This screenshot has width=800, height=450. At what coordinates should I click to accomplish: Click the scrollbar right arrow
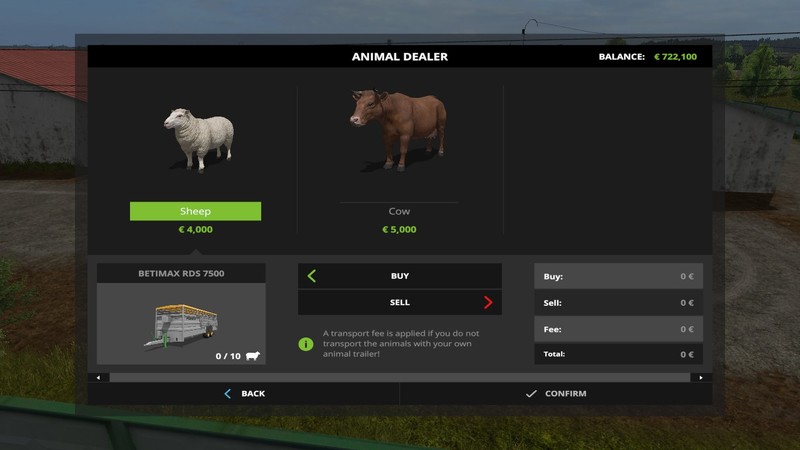point(701,378)
